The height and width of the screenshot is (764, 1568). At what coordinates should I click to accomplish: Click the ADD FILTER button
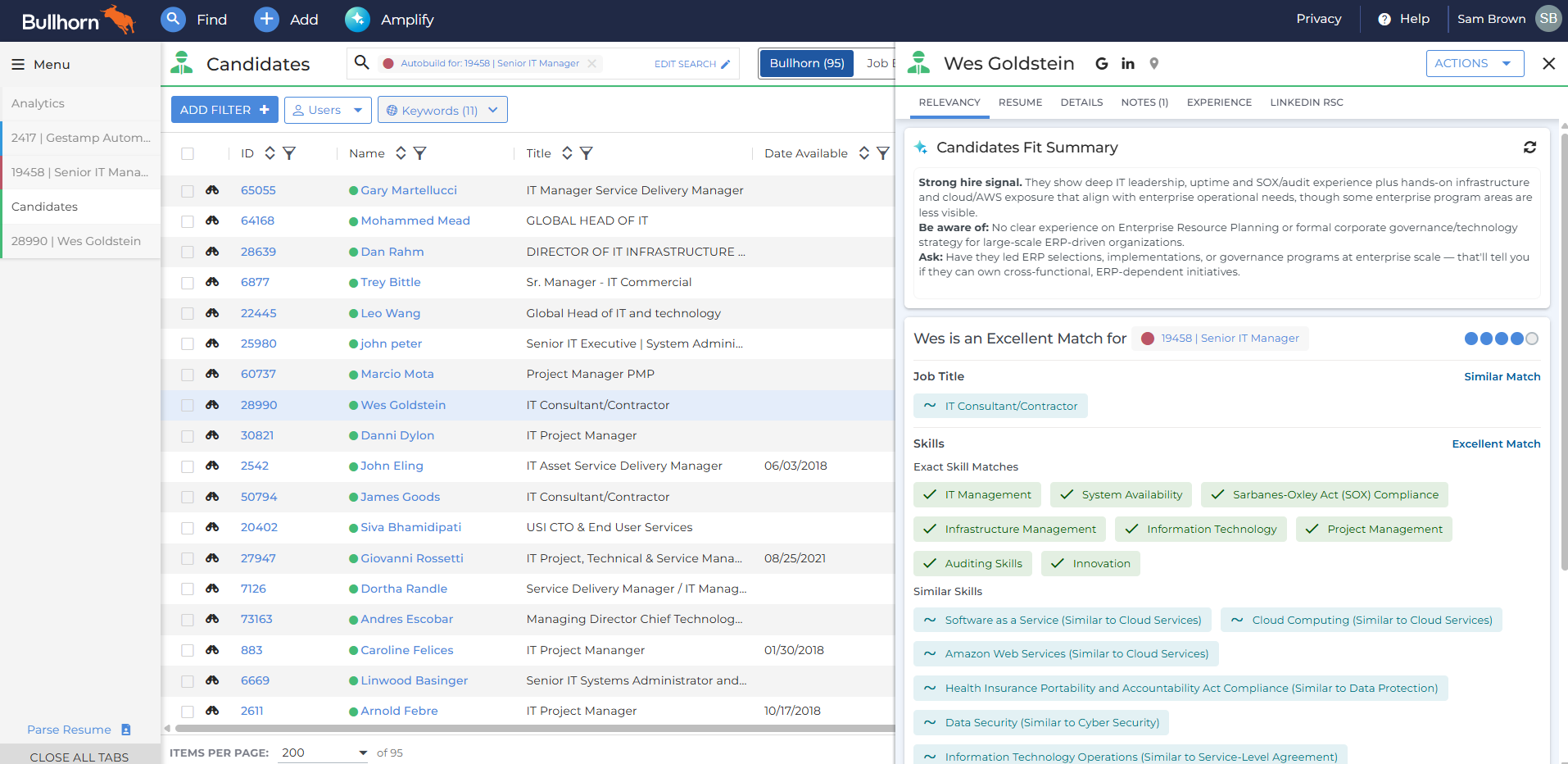[x=224, y=110]
